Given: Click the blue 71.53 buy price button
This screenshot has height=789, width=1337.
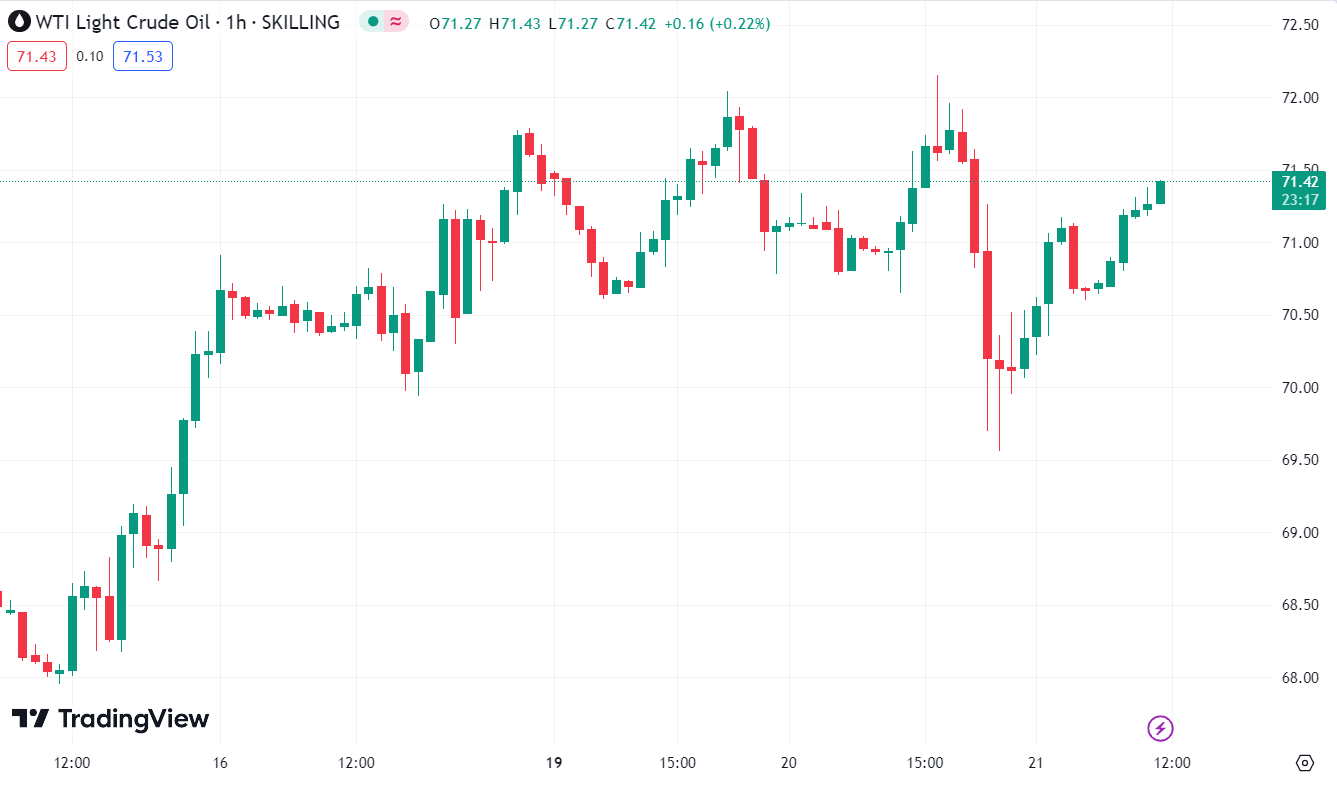Looking at the screenshot, I should 143,56.
